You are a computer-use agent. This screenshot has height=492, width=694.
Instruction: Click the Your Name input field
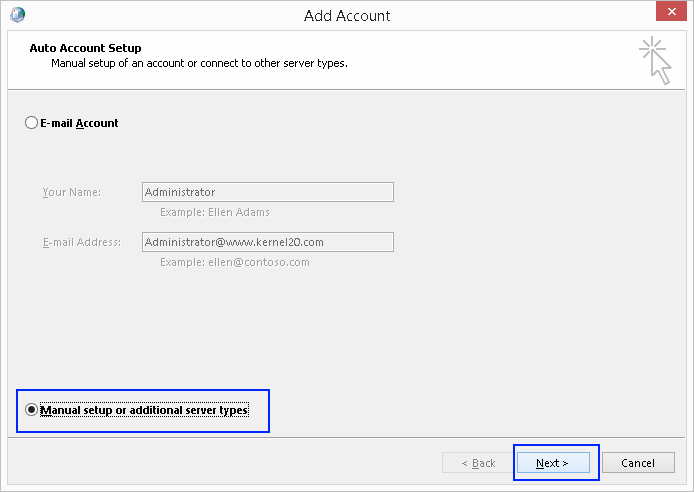tap(268, 192)
